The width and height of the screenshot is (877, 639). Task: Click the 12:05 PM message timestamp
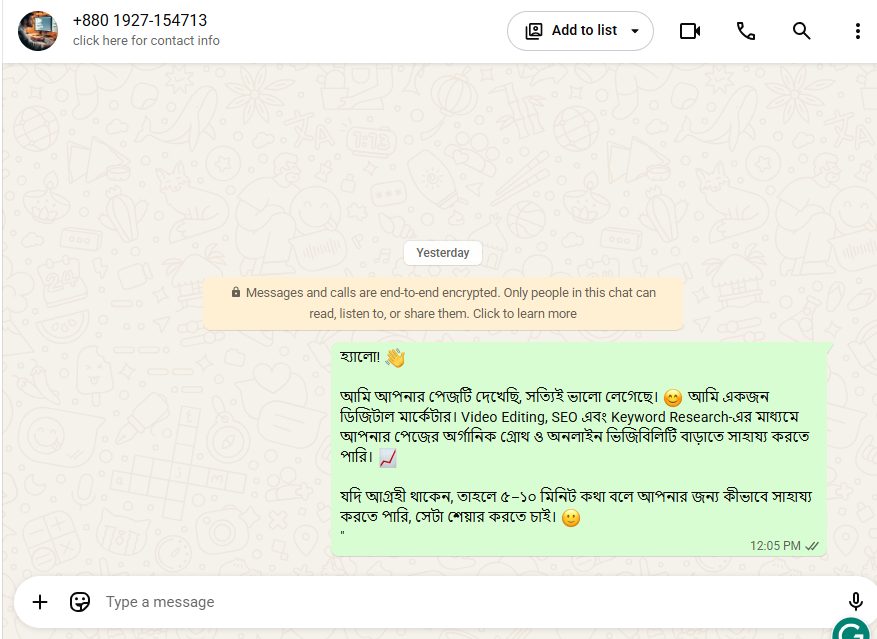tap(775, 546)
